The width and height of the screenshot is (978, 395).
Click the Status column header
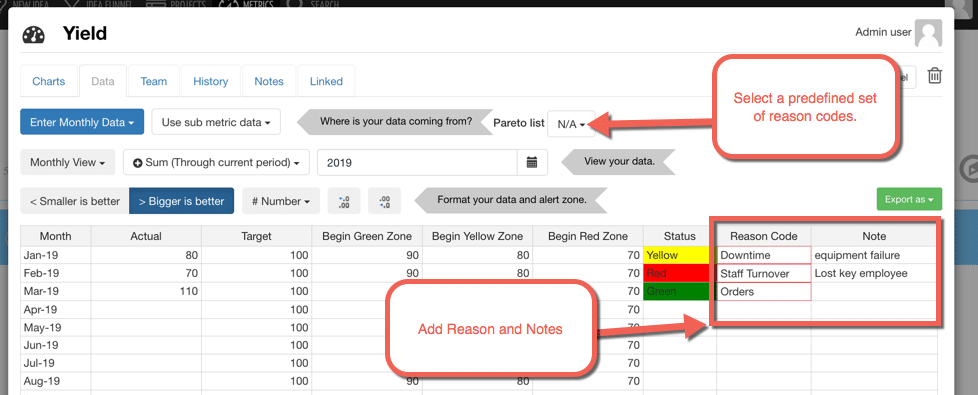click(679, 237)
